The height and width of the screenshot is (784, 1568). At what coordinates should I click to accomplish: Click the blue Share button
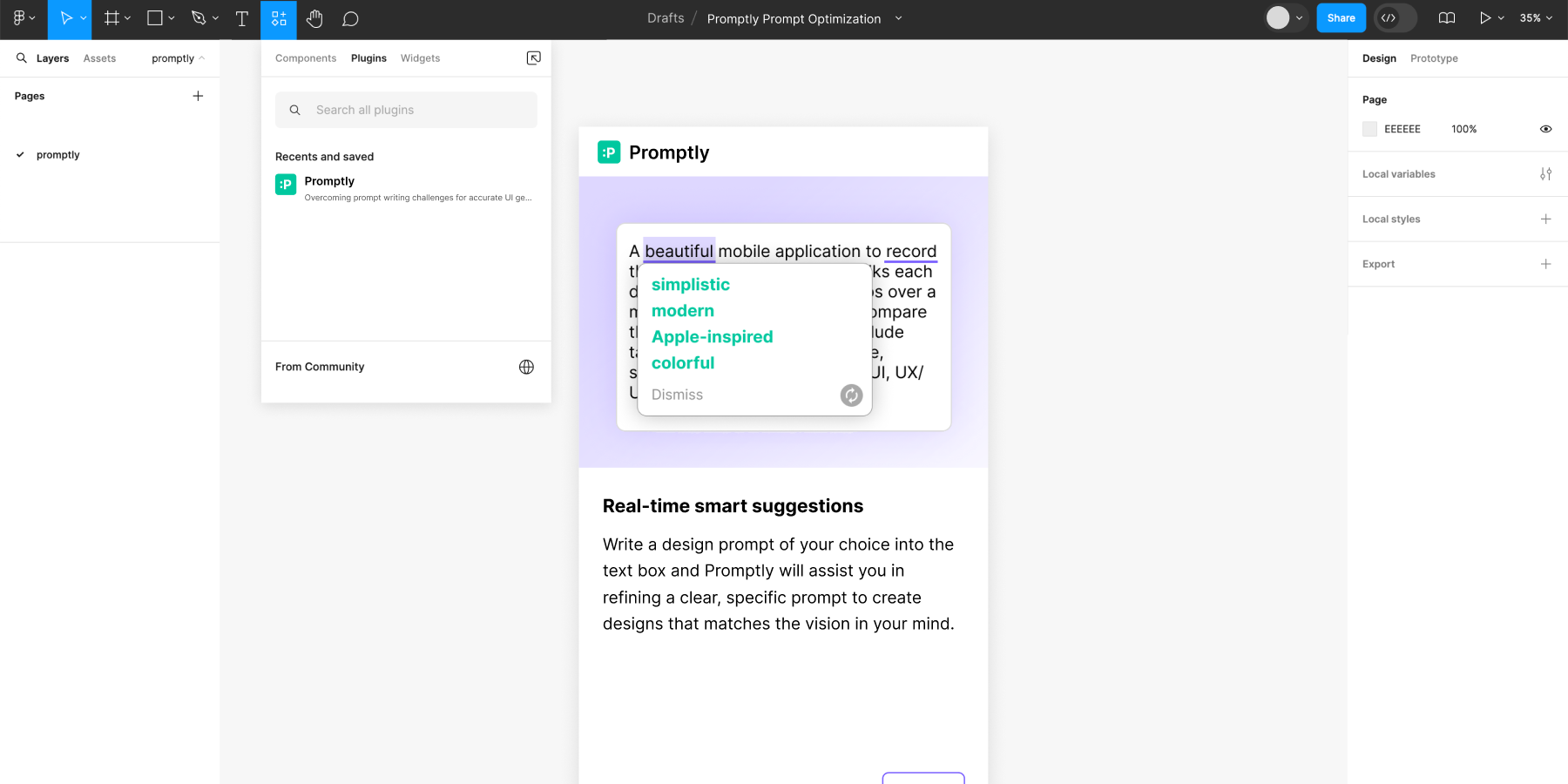(1341, 18)
